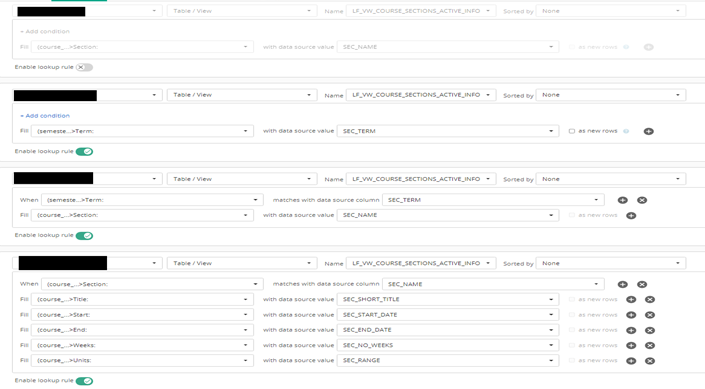Click the plus icon beside the Fill Section row under When Term

tap(631, 215)
